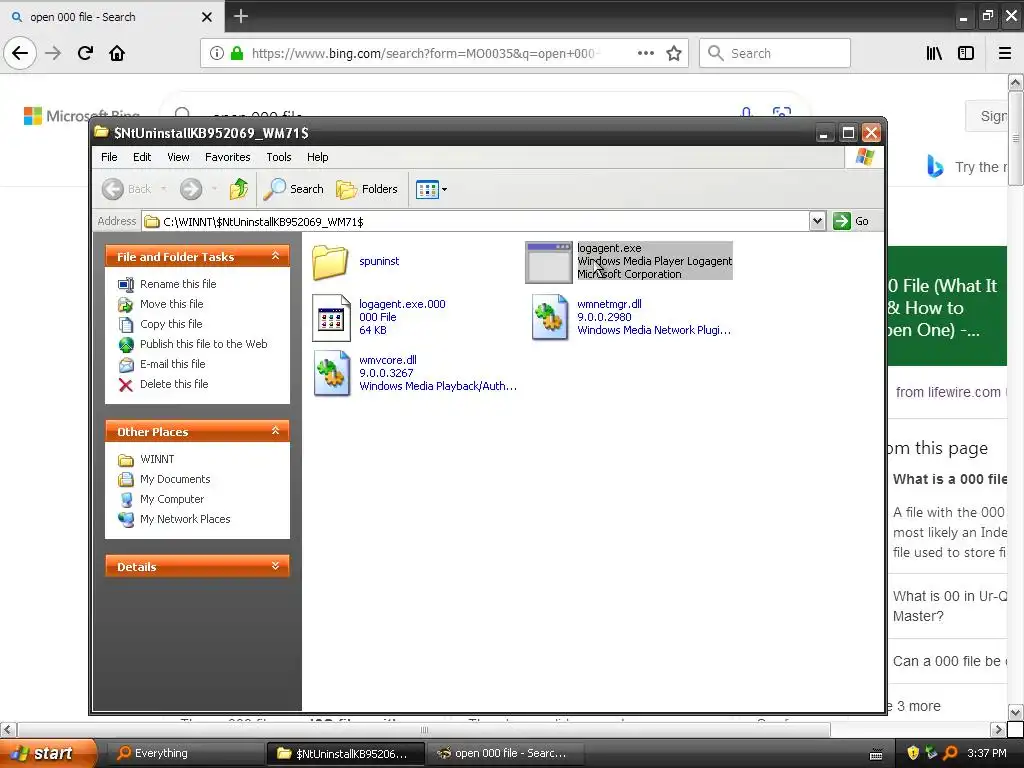Click the Go button next to address
Viewport: 1024px width, 768px height.
[x=852, y=221]
